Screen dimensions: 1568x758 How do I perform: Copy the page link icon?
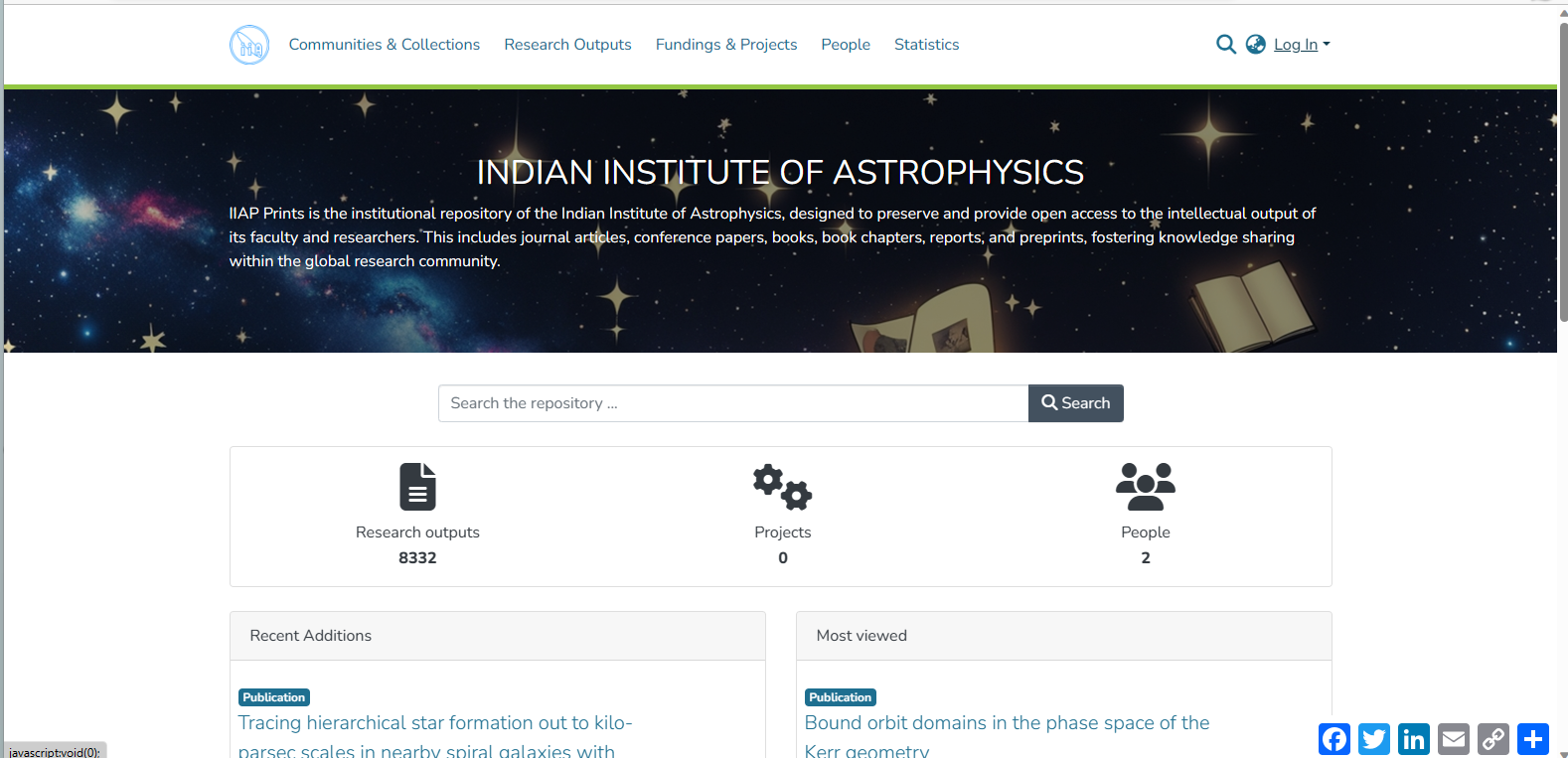pos(1493,739)
